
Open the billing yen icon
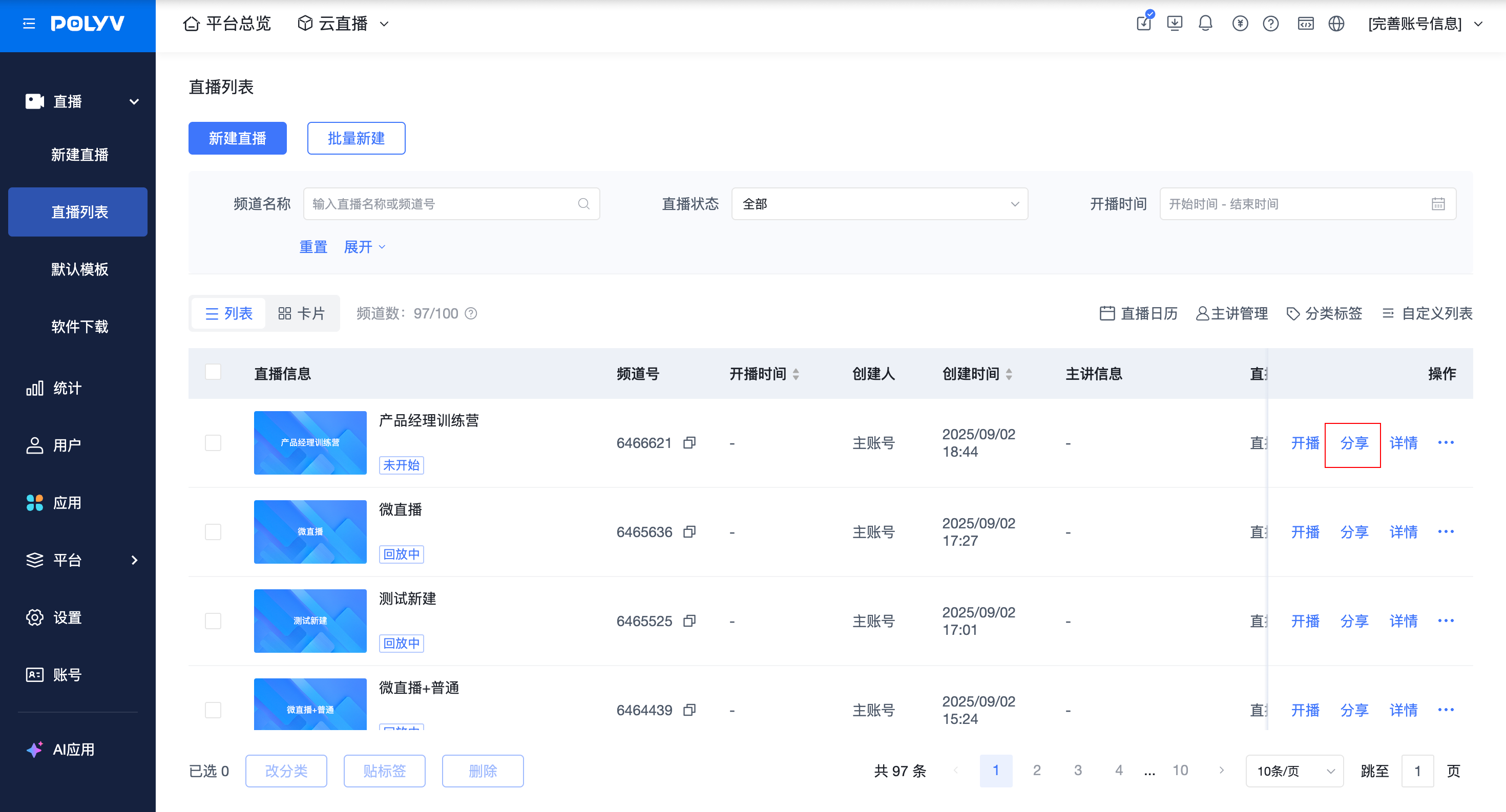[x=1240, y=24]
